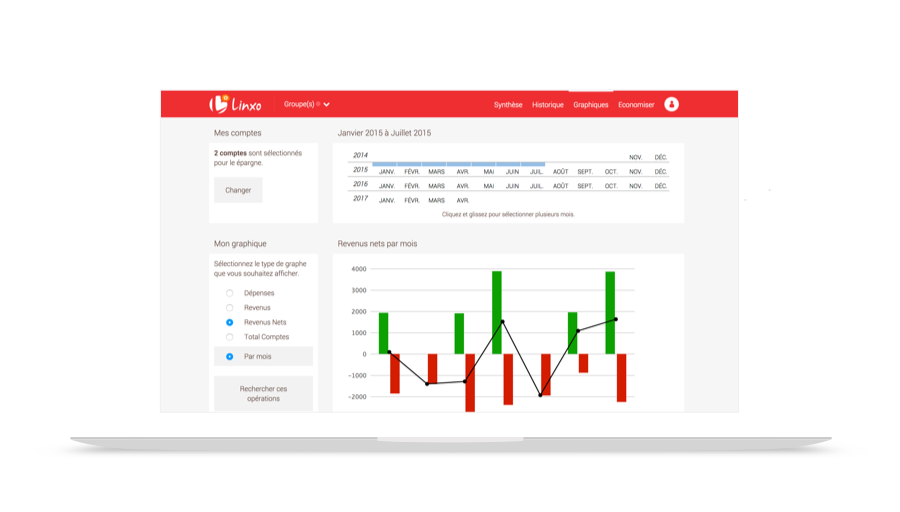Select the Total Comptes radio option

(x=230, y=337)
